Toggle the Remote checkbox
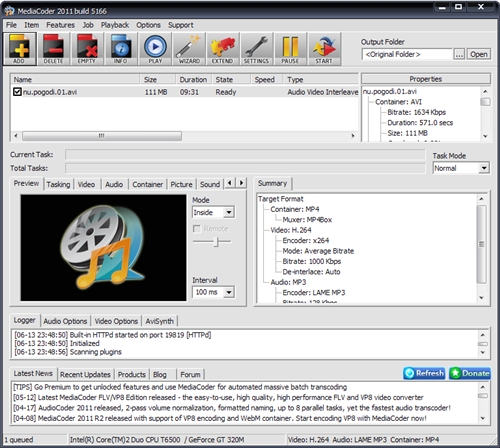Screen dimensions: 500x448 pyautogui.click(x=197, y=229)
